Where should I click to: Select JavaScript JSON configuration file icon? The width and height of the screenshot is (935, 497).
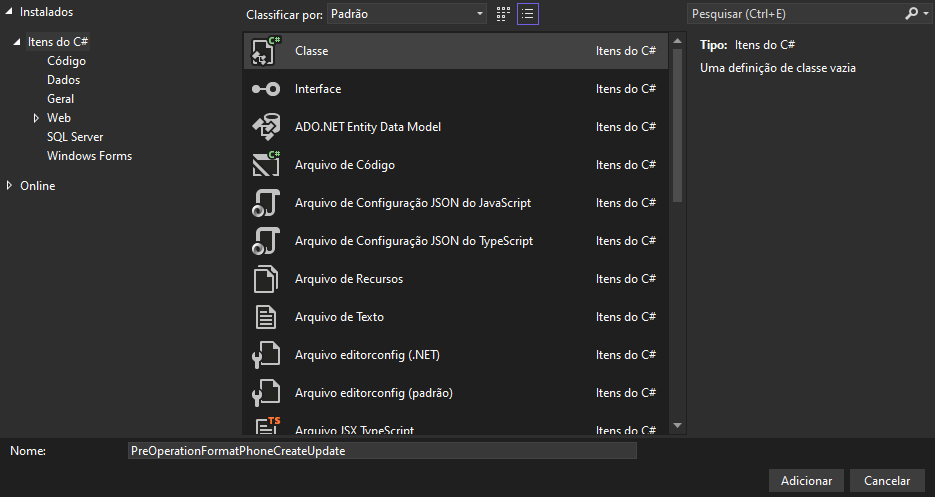265,203
